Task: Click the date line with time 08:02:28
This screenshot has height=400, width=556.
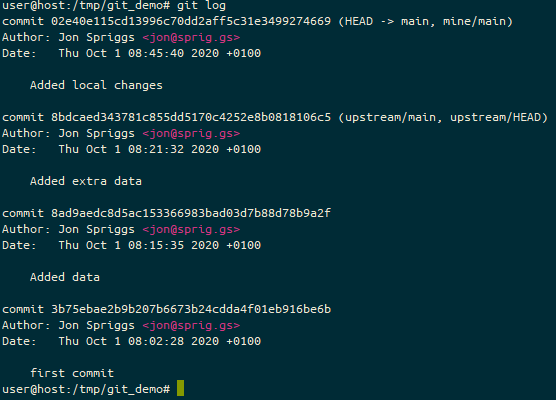Action: point(132,341)
